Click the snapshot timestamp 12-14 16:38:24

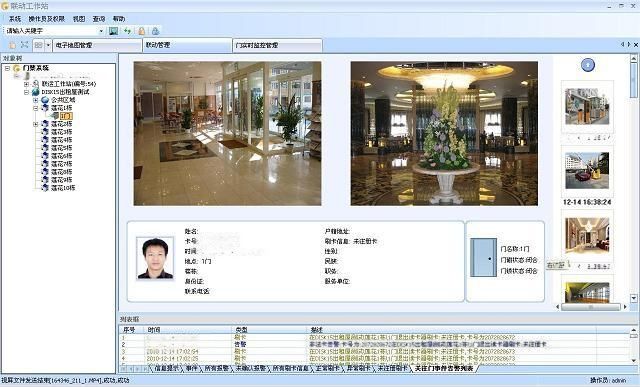(587, 202)
